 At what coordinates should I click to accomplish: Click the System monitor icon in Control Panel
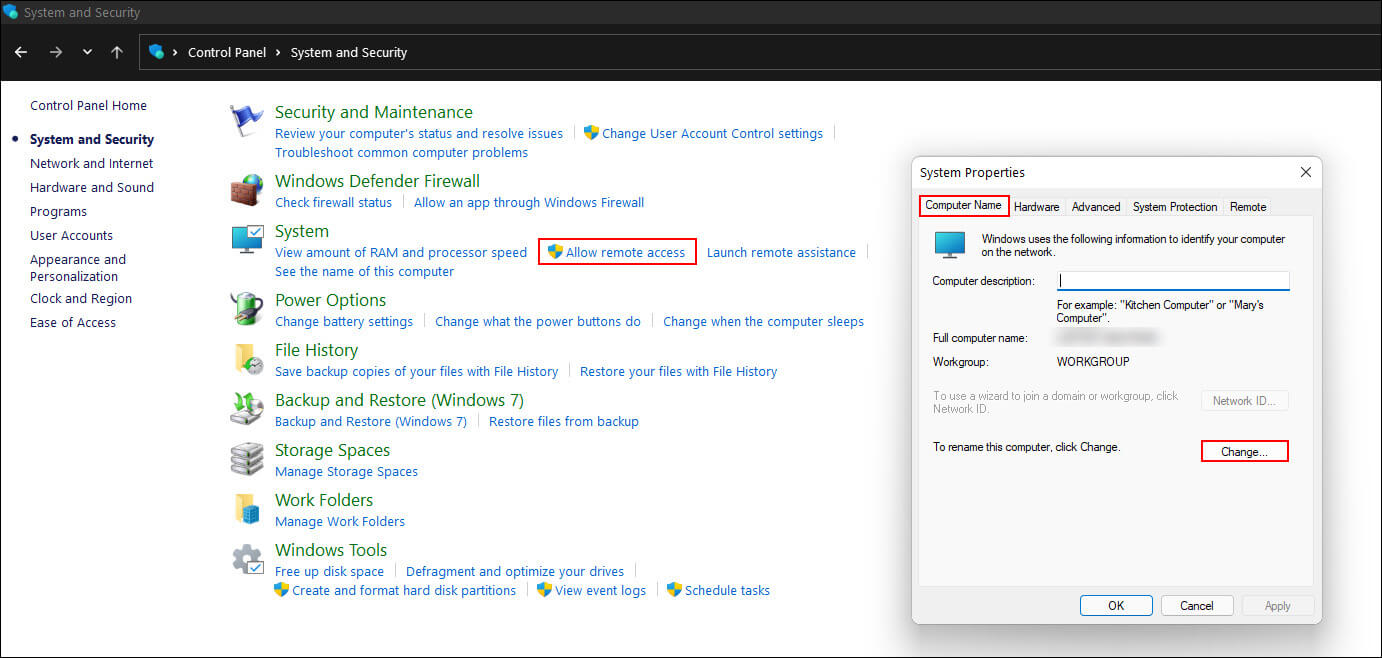(x=247, y=240)
